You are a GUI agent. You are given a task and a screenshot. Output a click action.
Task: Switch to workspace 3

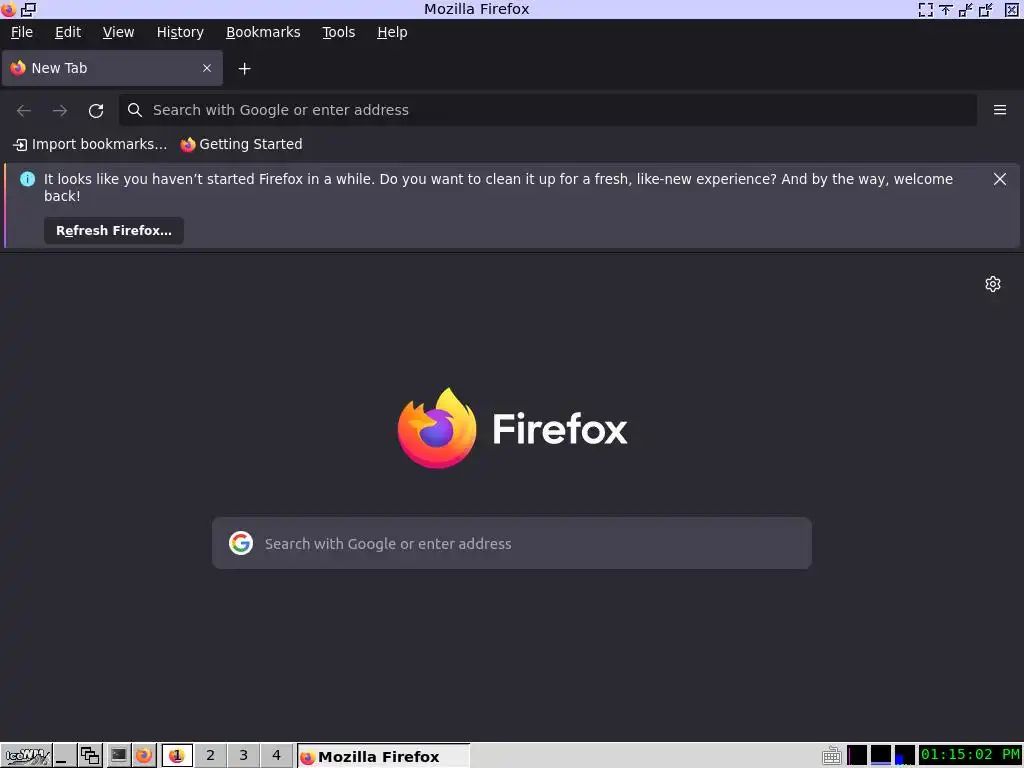(244, 756)
